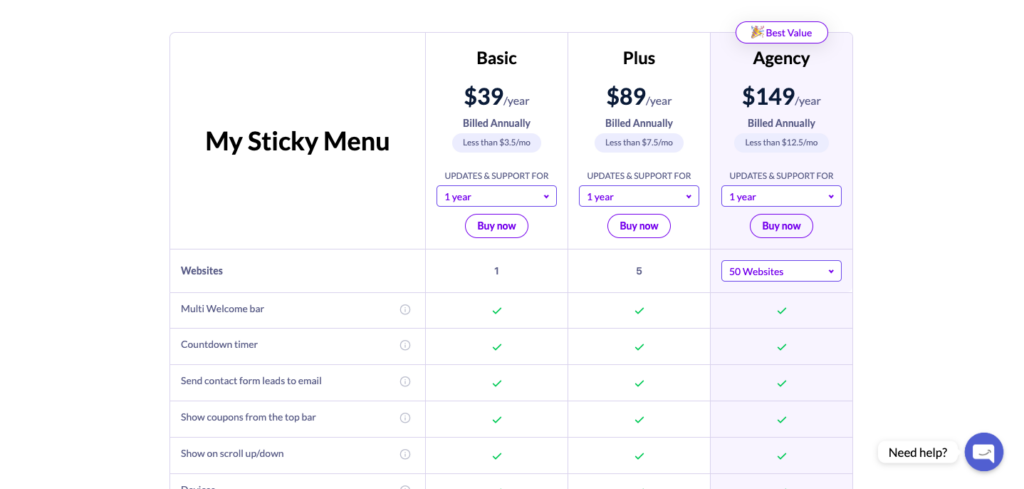Click info icon for Show coupons from top bar
Image resolution: width=1024 pixels, height=489 pixels.
point(405,418)
